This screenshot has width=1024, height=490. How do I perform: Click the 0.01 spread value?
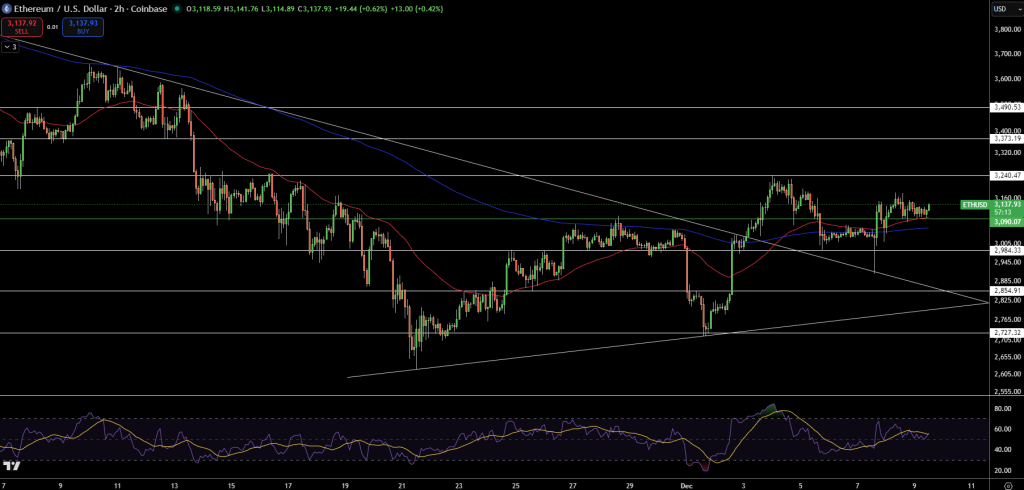click(52, 27)
